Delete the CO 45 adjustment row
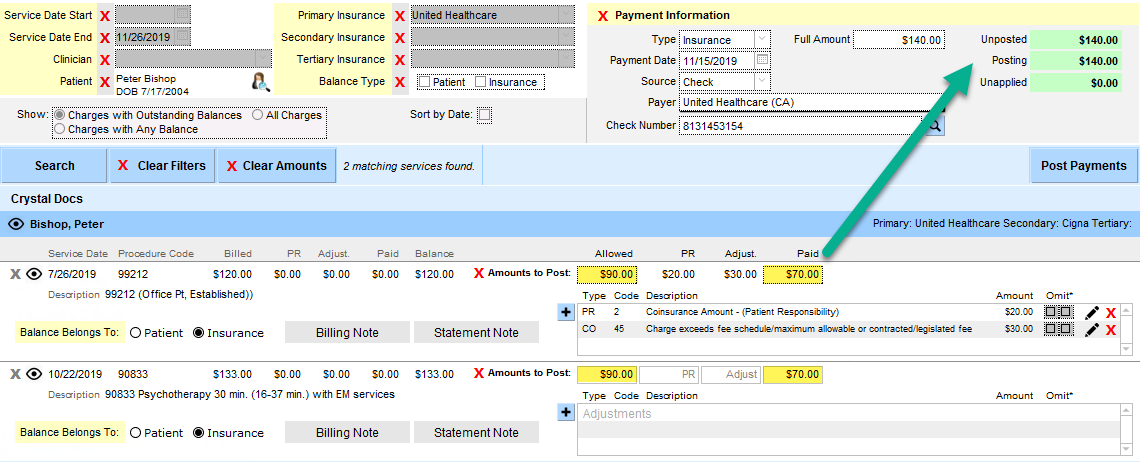Viewport: 1140px width, 462px height. (x=1111, y=330)
